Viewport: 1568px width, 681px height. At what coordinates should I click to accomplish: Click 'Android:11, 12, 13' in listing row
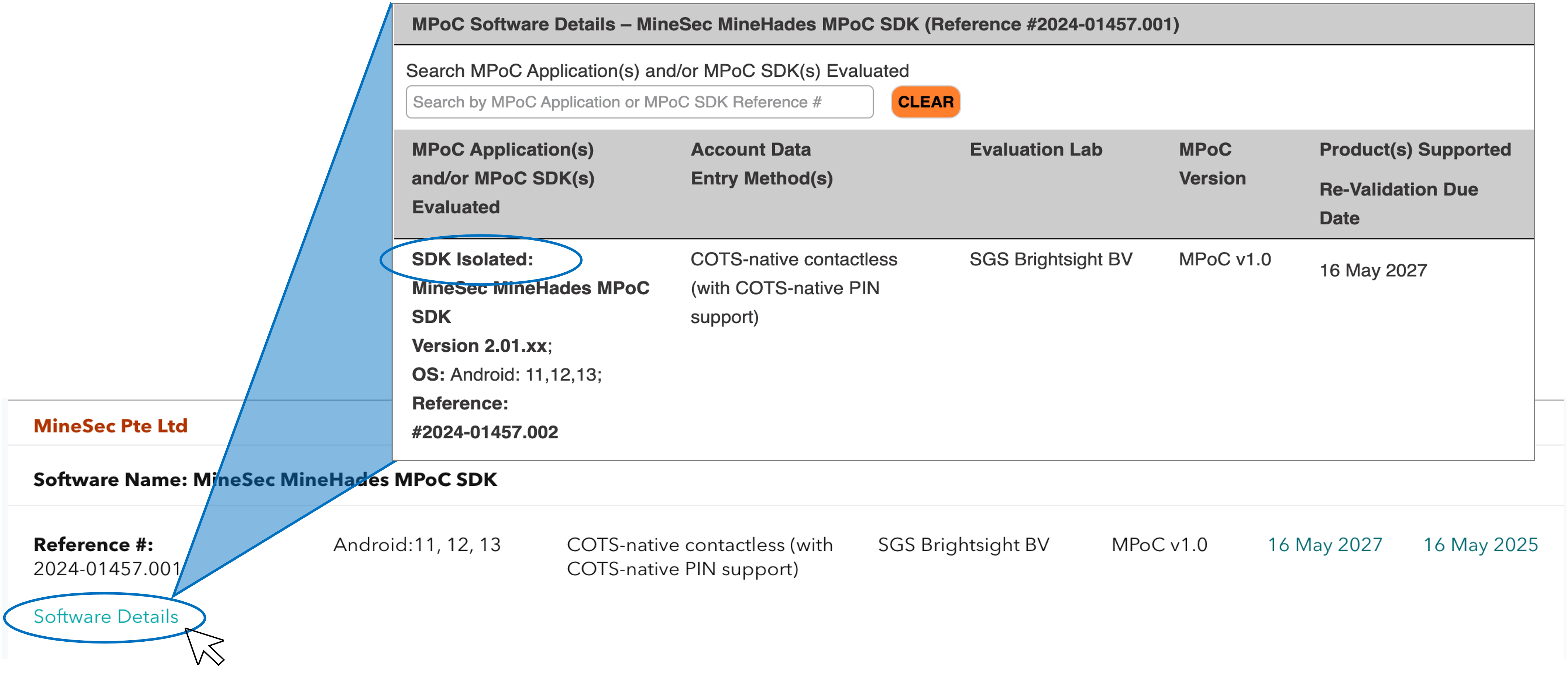(x=417, y=544)
